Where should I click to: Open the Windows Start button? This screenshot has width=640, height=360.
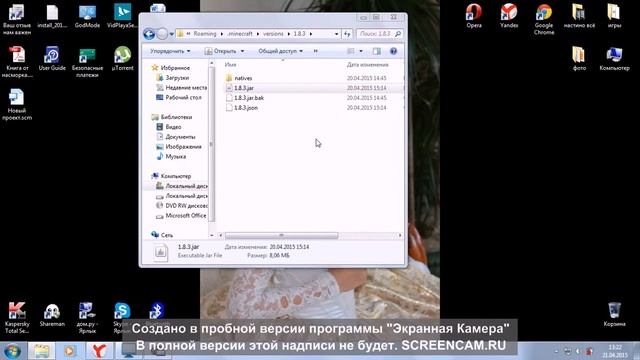12,351
